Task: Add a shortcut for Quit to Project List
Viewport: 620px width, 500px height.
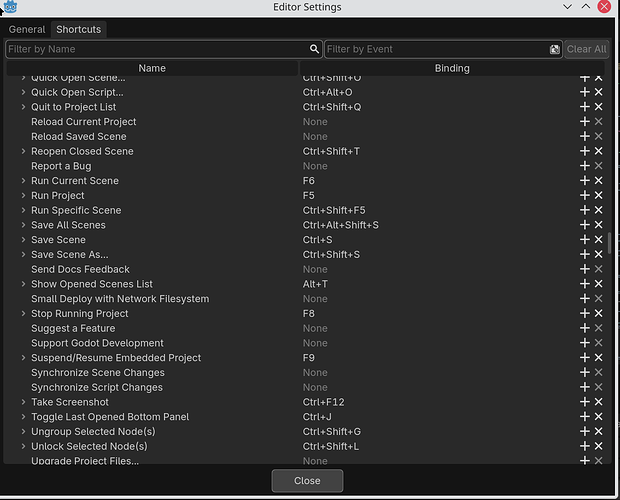Action: pyautogui.click(x=584, y=107)
